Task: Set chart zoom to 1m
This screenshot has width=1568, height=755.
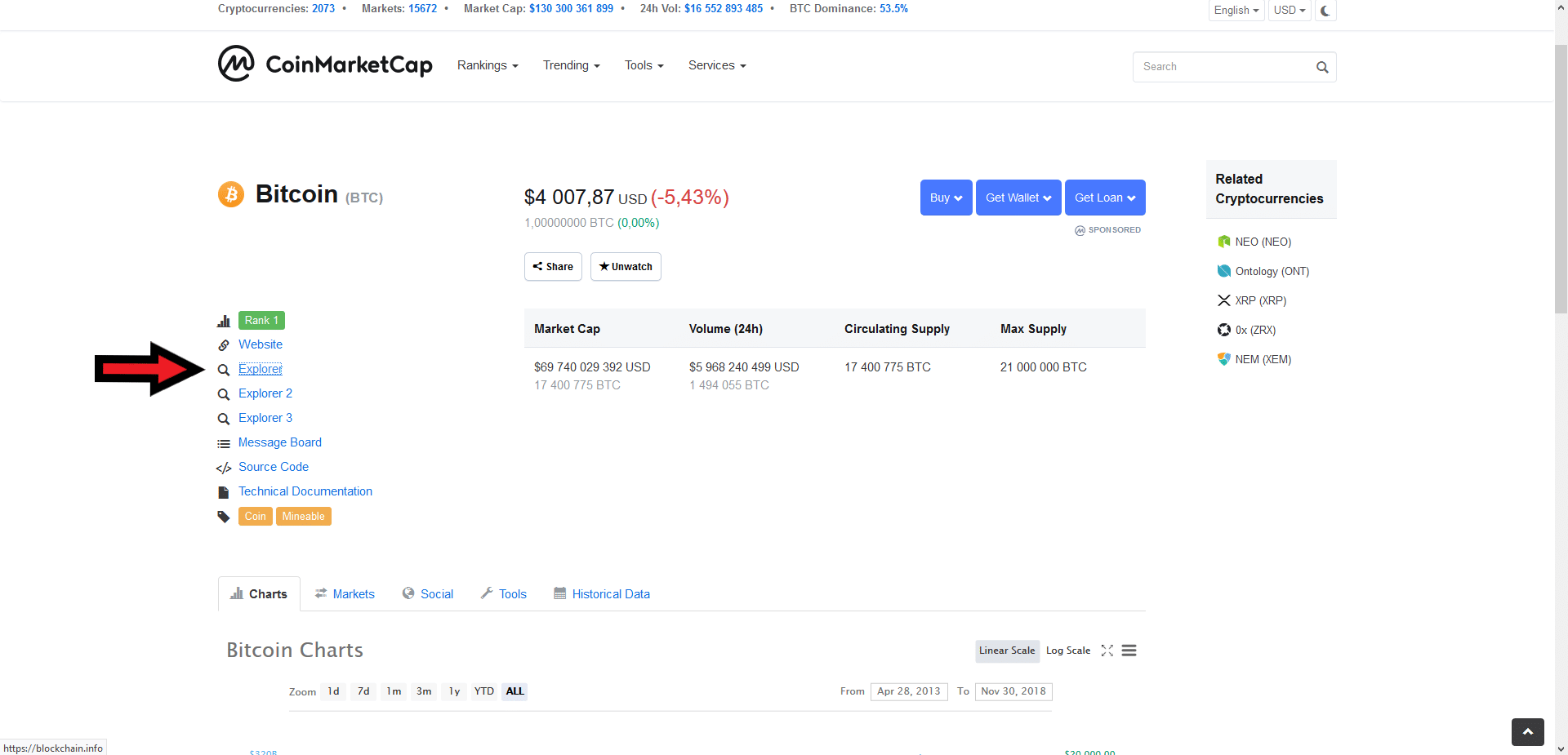Action: tap(394, 691)
